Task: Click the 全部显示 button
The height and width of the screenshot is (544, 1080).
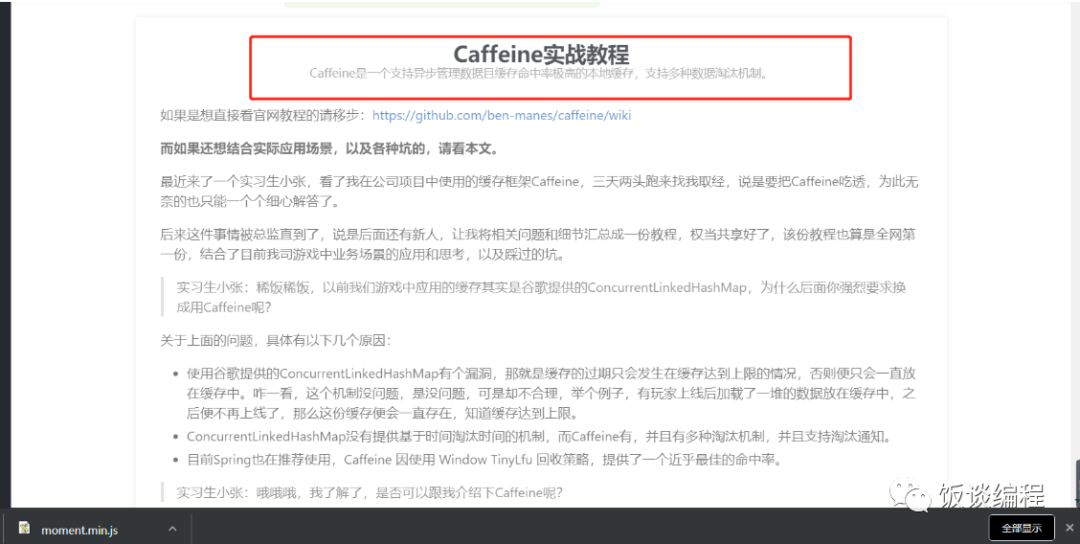Action: (1021, 528)
